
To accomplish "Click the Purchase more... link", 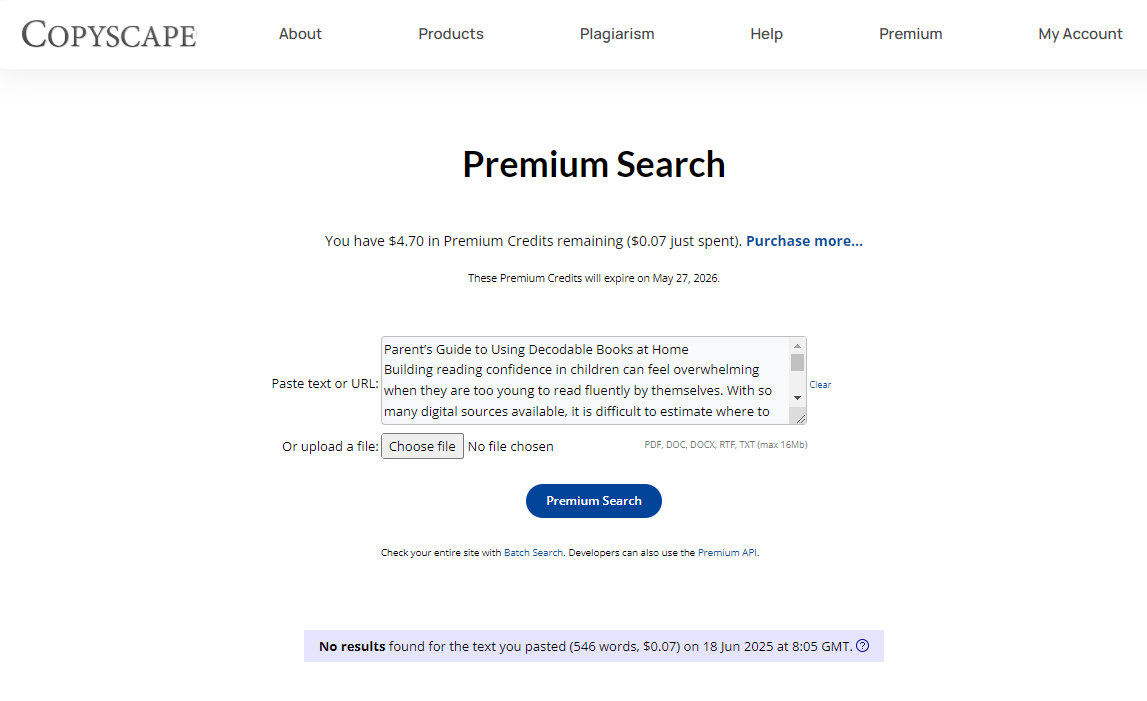I will (x=804, y=241).
